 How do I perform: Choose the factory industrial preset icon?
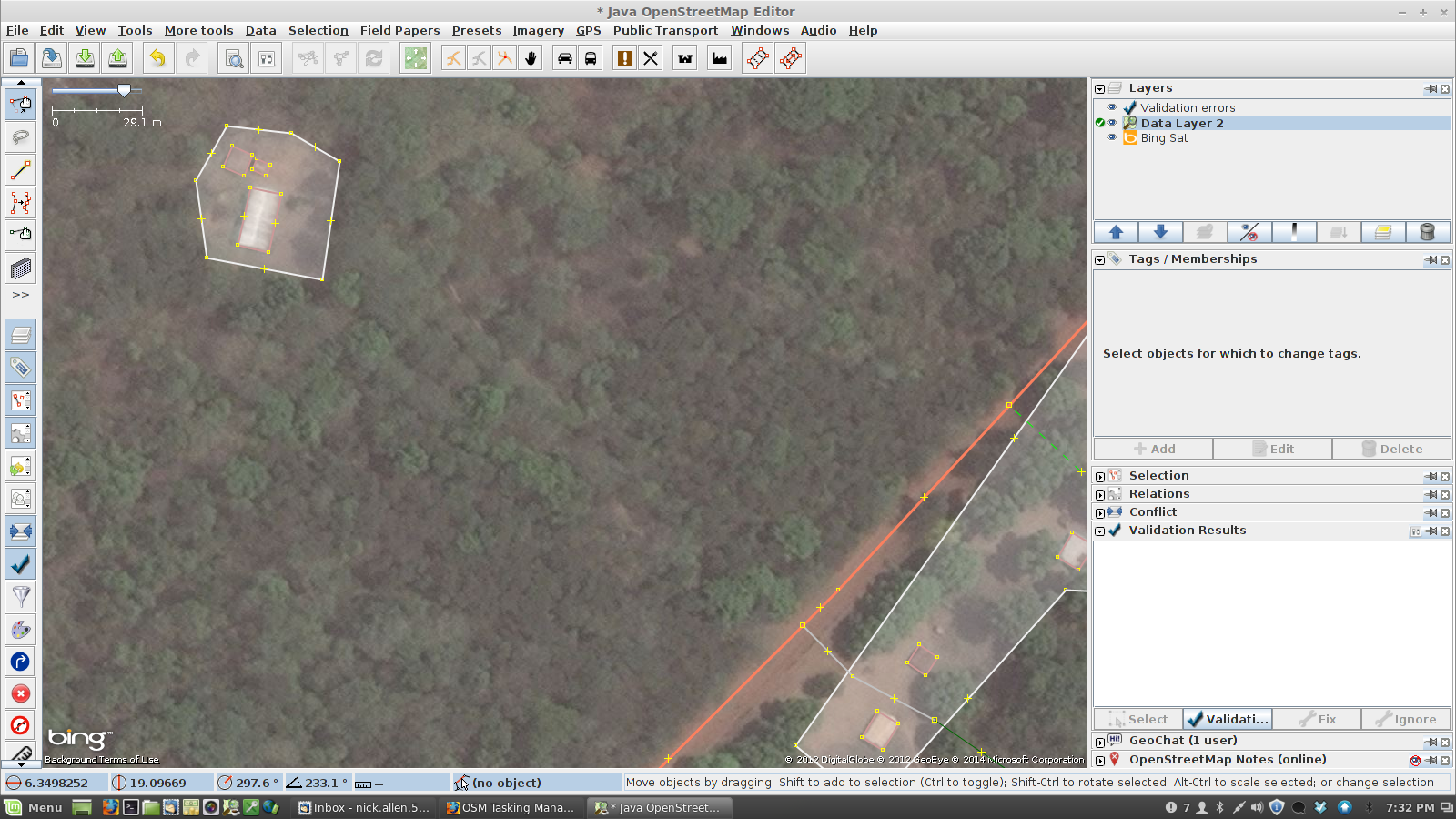tap(720, 58)
